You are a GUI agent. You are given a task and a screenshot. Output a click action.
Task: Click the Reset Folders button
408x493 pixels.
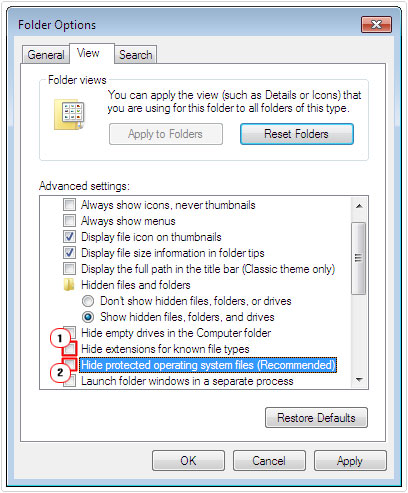[297, 134]
